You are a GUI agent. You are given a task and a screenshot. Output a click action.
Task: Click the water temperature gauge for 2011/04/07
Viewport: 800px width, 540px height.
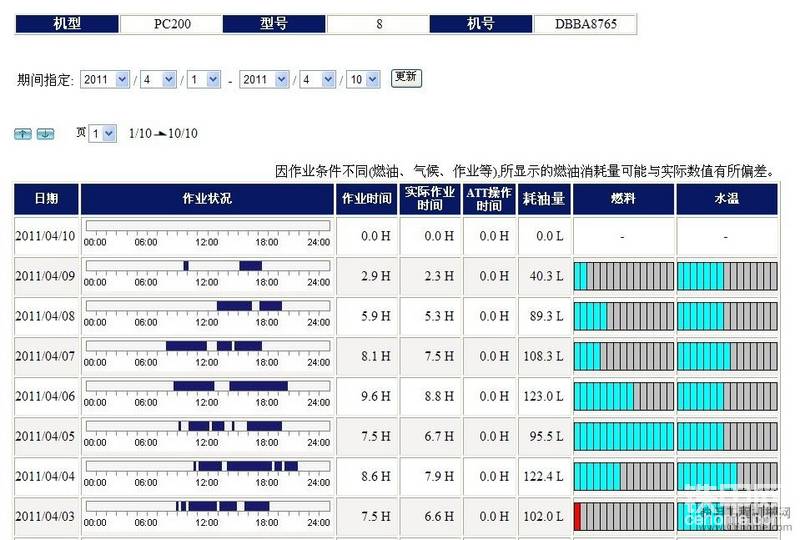coord(727,356)
